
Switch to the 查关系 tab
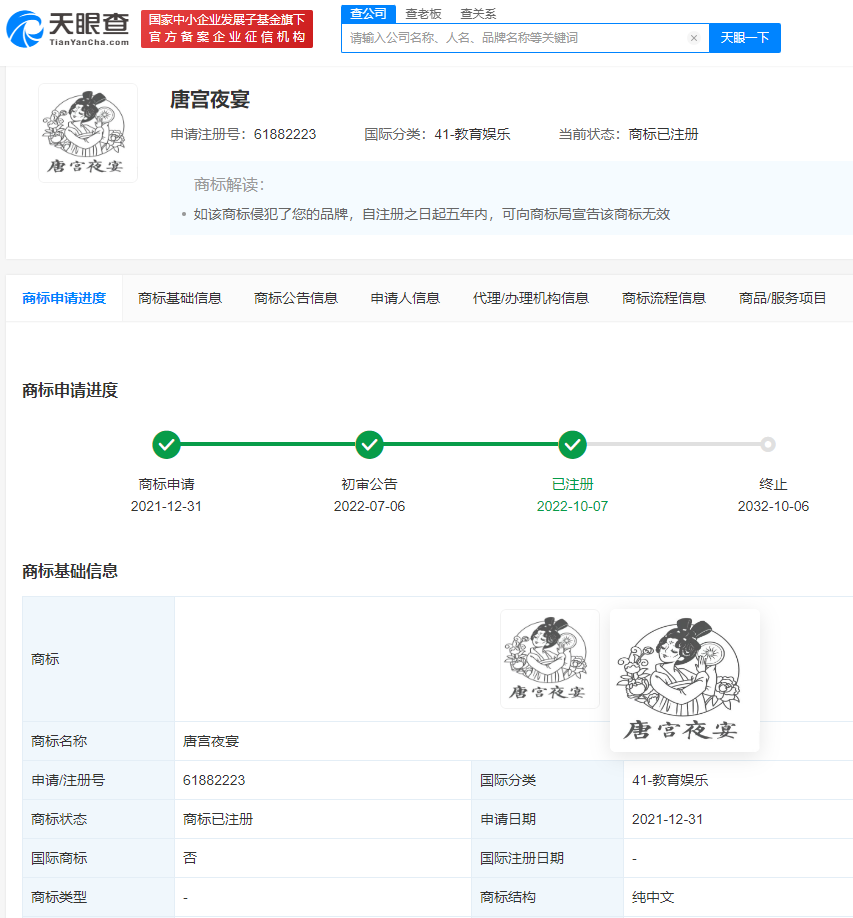click(x=478, y=14)
